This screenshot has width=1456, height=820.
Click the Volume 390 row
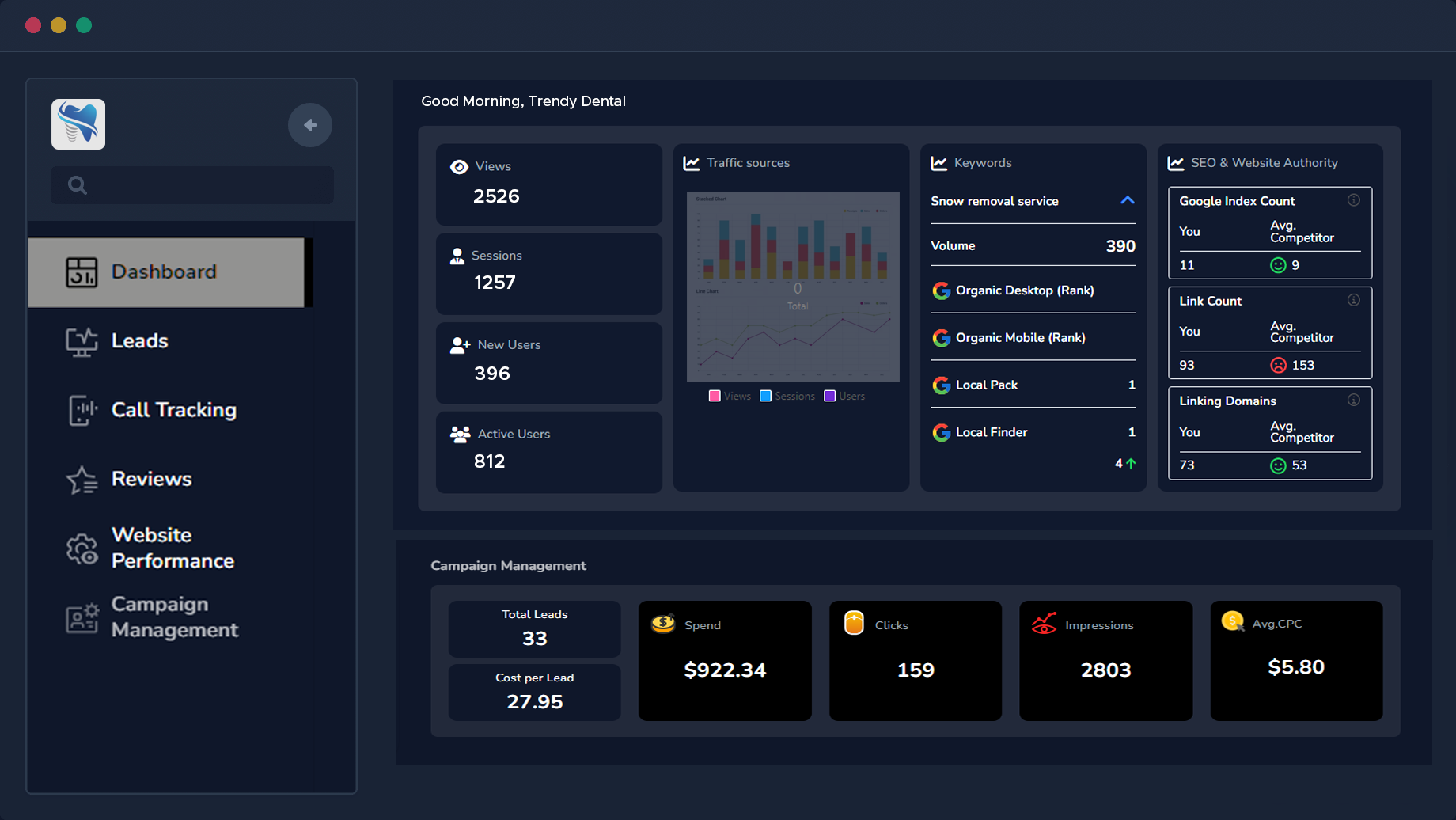pyautogui.click(x=1033, y=246)
